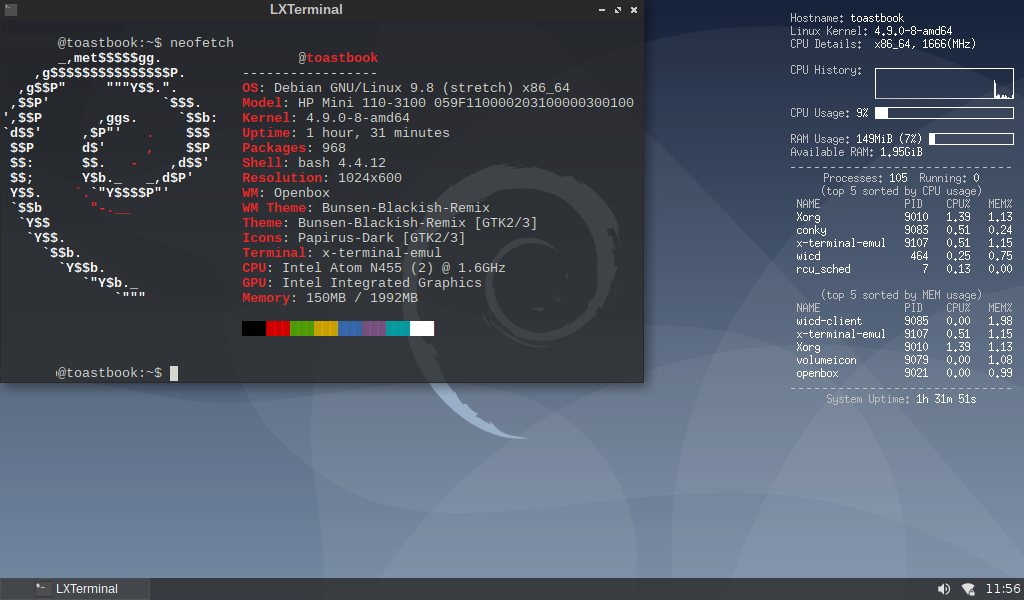Click the 11:56 clock in the panel

pyautogui.click(x=1002, y=589)
